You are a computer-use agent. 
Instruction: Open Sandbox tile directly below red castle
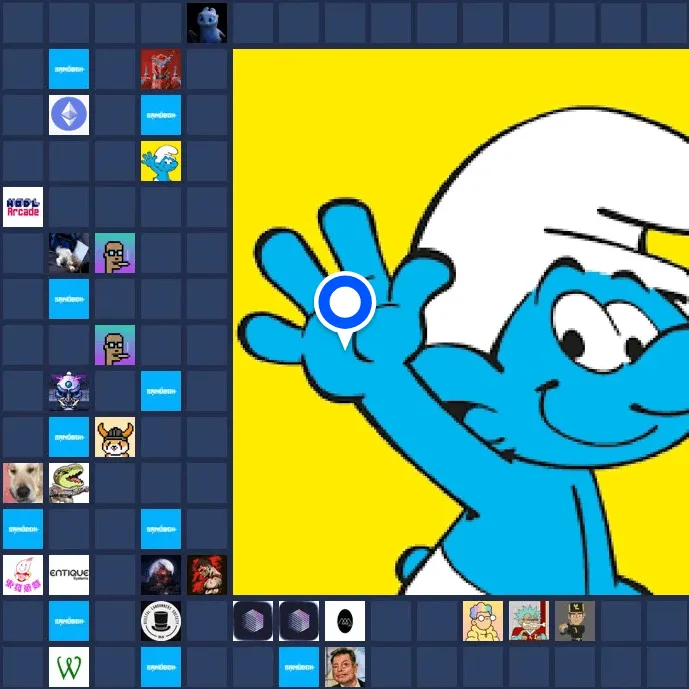(161, 115)
